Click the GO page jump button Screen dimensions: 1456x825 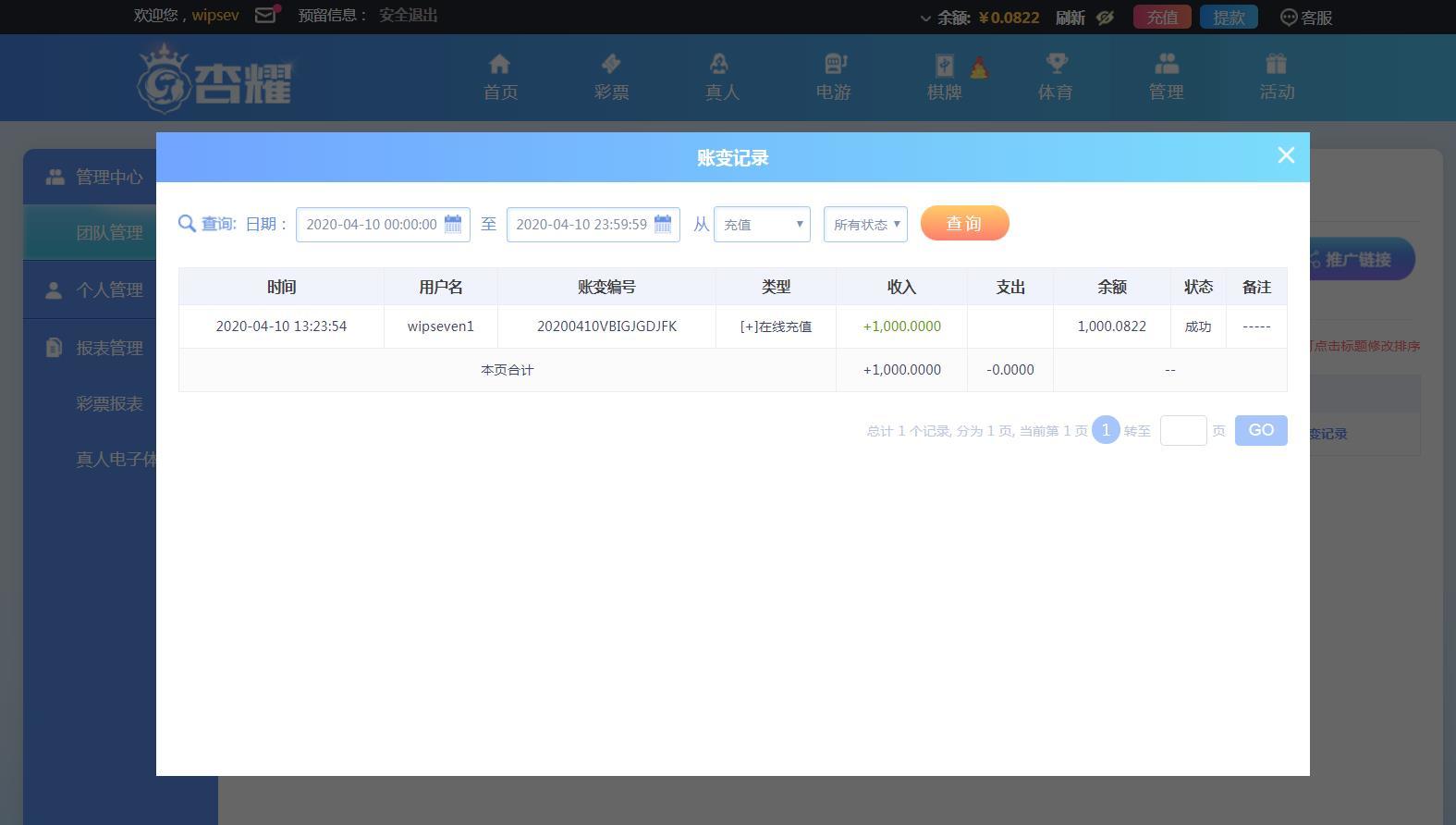[x=1260, y=430]
